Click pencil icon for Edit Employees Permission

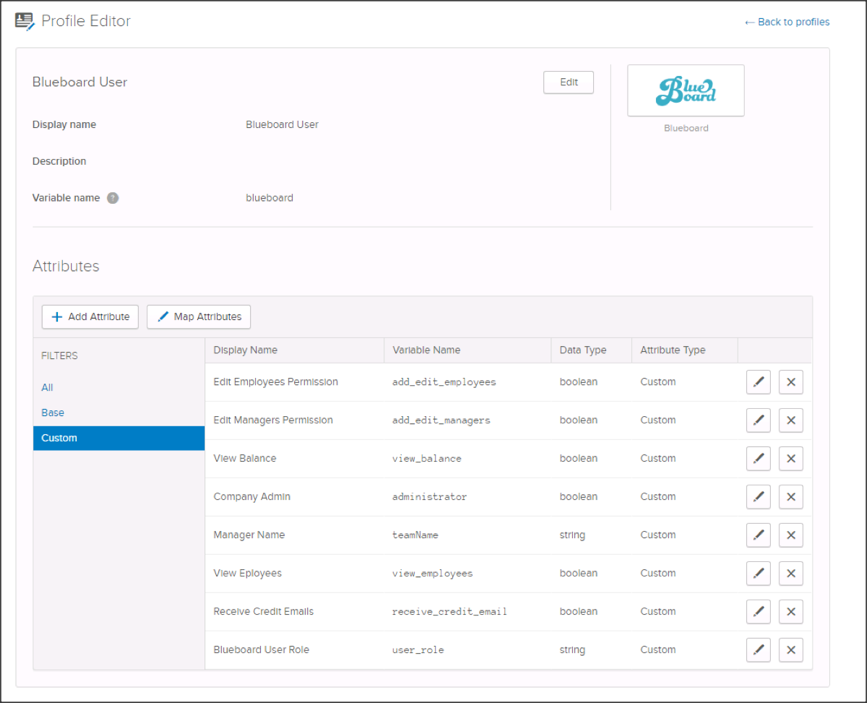[x=758, y=382]
